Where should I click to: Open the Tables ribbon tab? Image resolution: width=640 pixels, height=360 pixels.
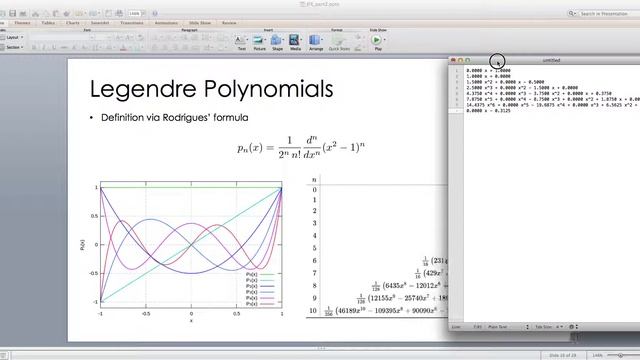pyautogui.click(x=48, y=23)
